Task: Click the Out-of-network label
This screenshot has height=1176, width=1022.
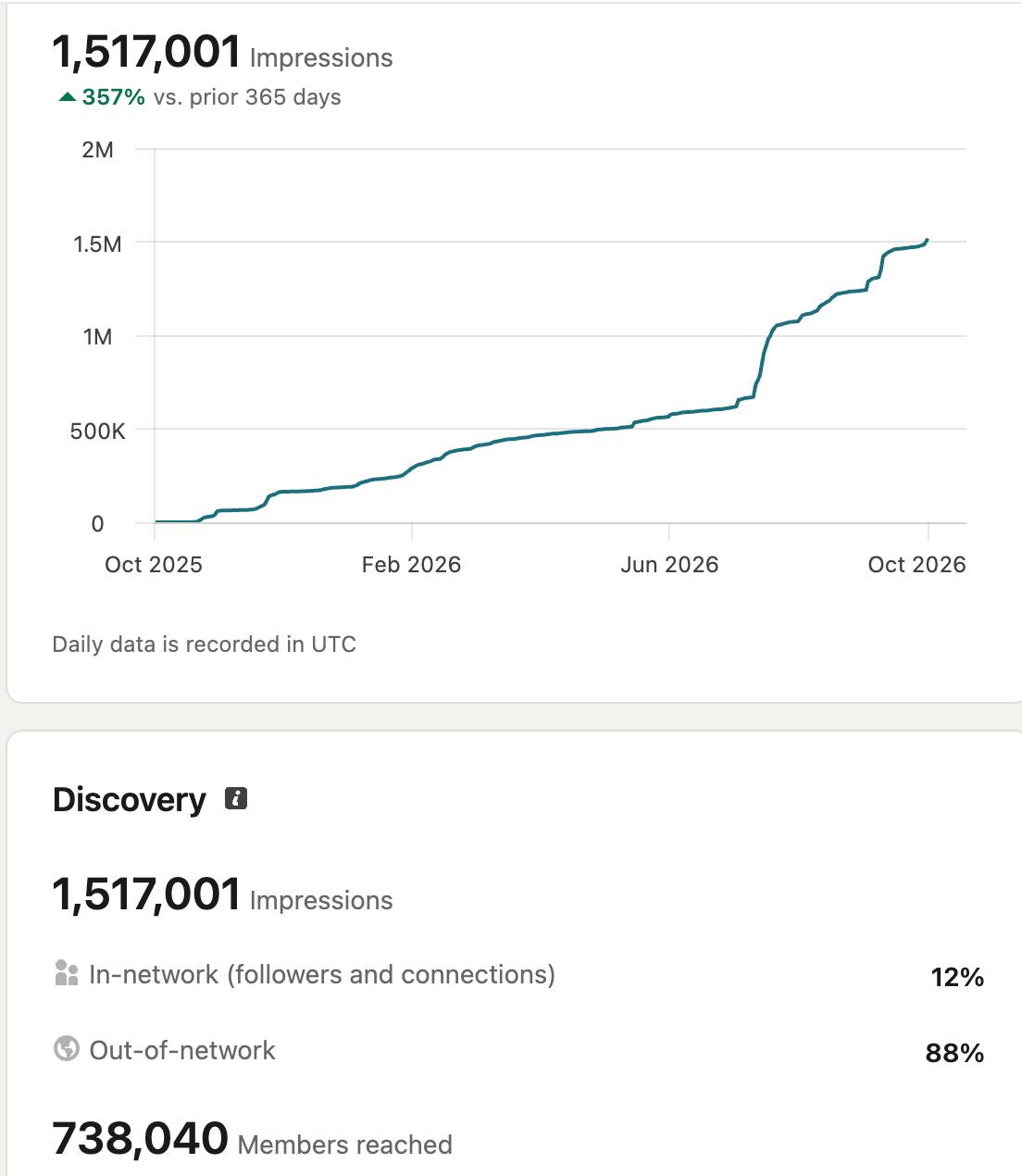Action: 182,1050
